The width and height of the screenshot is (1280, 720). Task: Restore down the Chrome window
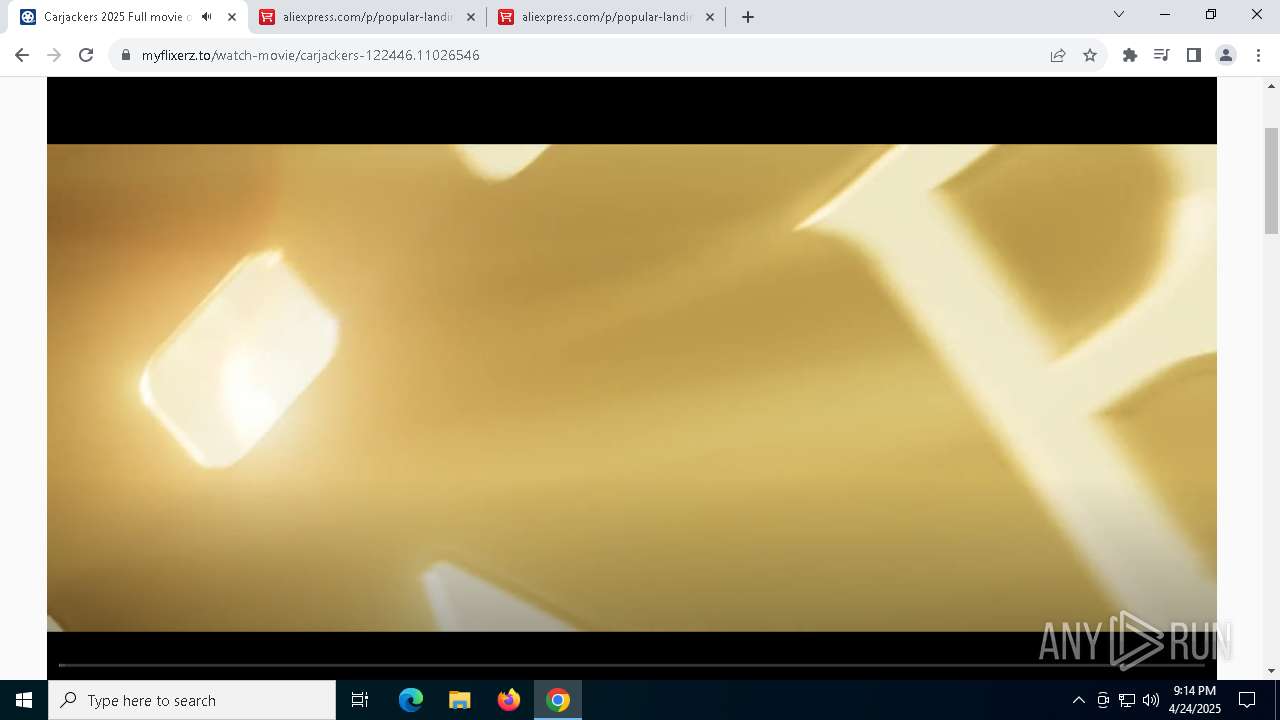point(1211,14)
